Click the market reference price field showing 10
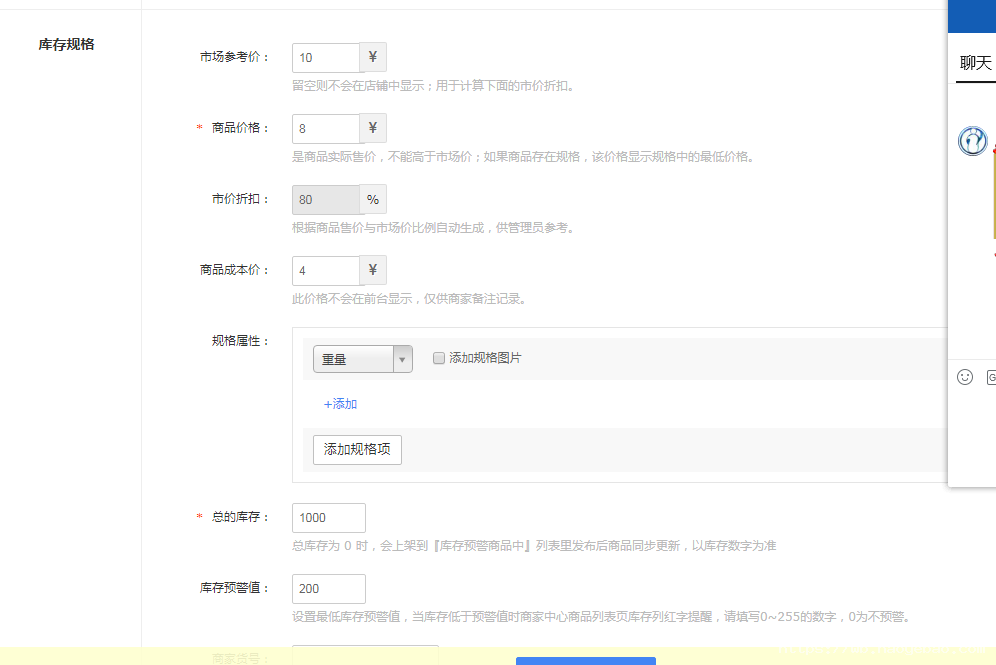Image resolution: width=996 pixels, height=665 pixels. [x=326, y=58]
